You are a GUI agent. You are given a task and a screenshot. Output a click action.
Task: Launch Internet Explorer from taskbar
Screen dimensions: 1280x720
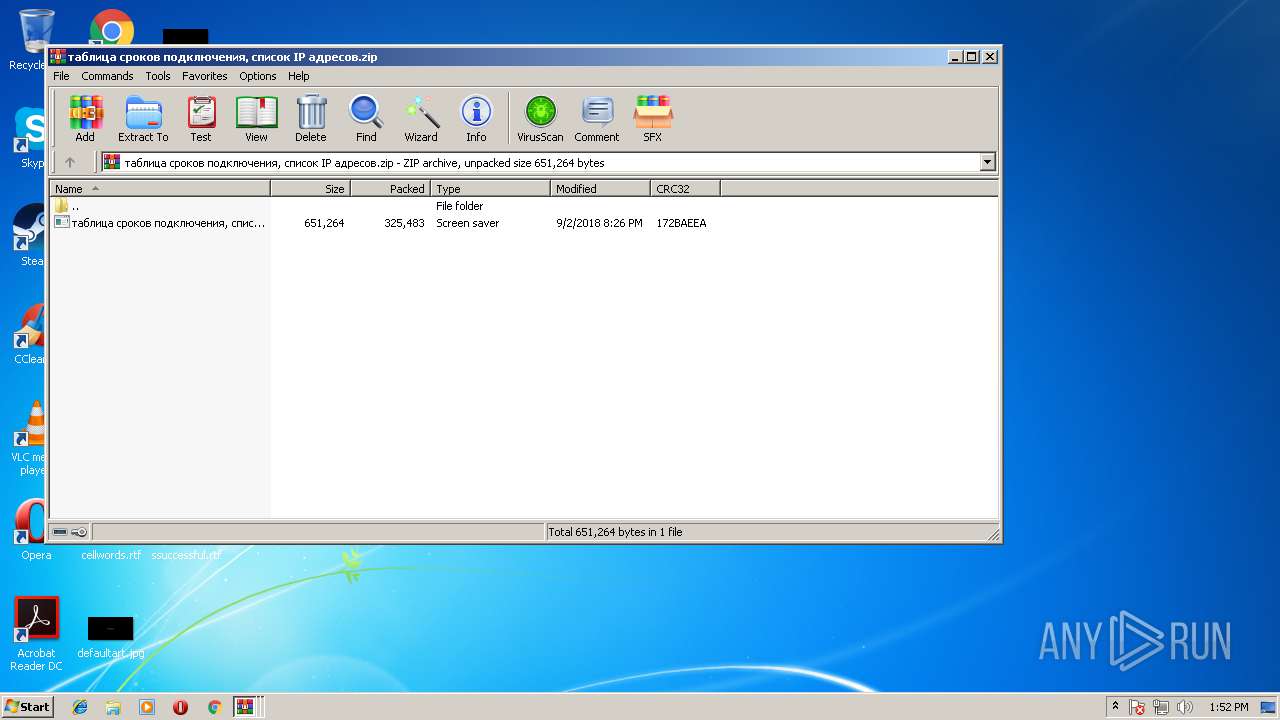tap(80, 707)
